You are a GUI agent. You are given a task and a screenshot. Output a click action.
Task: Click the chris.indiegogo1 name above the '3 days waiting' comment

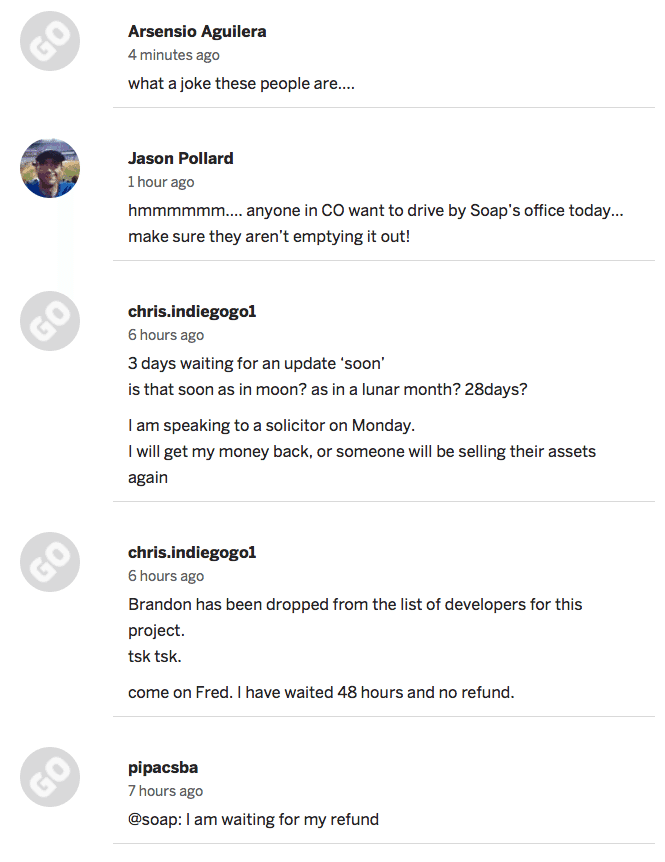[192, 311]
